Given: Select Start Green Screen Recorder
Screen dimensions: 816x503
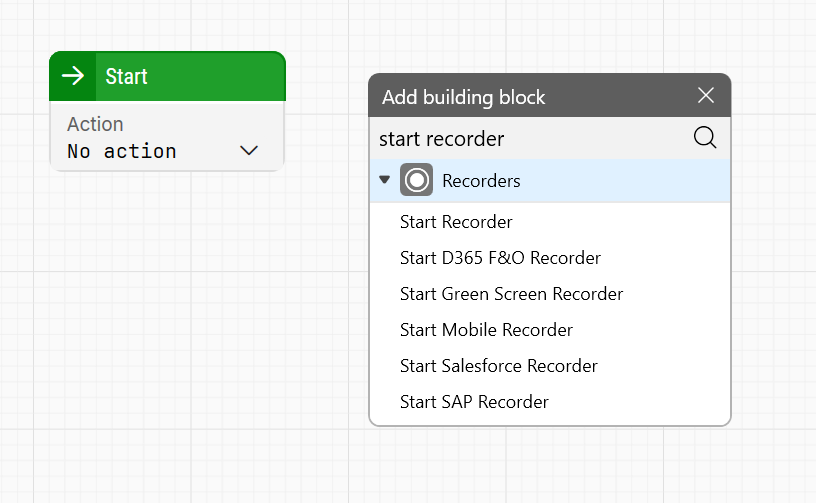Looking at the screenshot, I should (x=511, y=294).
